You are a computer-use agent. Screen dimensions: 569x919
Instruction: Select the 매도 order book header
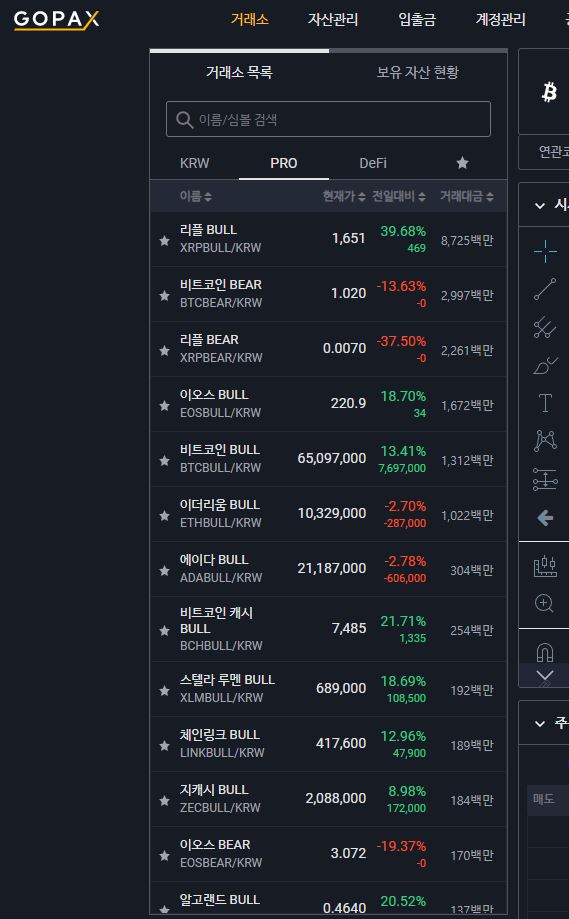click(x=544, y=798)
